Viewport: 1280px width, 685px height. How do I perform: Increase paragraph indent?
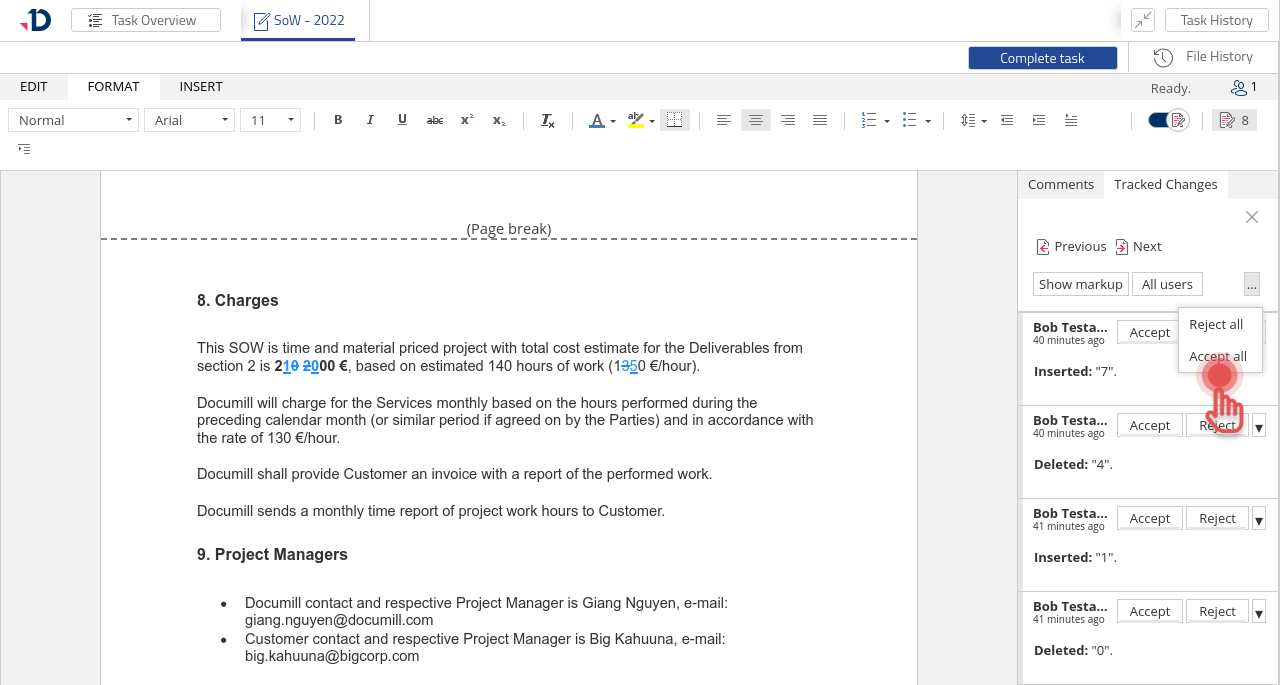[x=1039, y=120]
